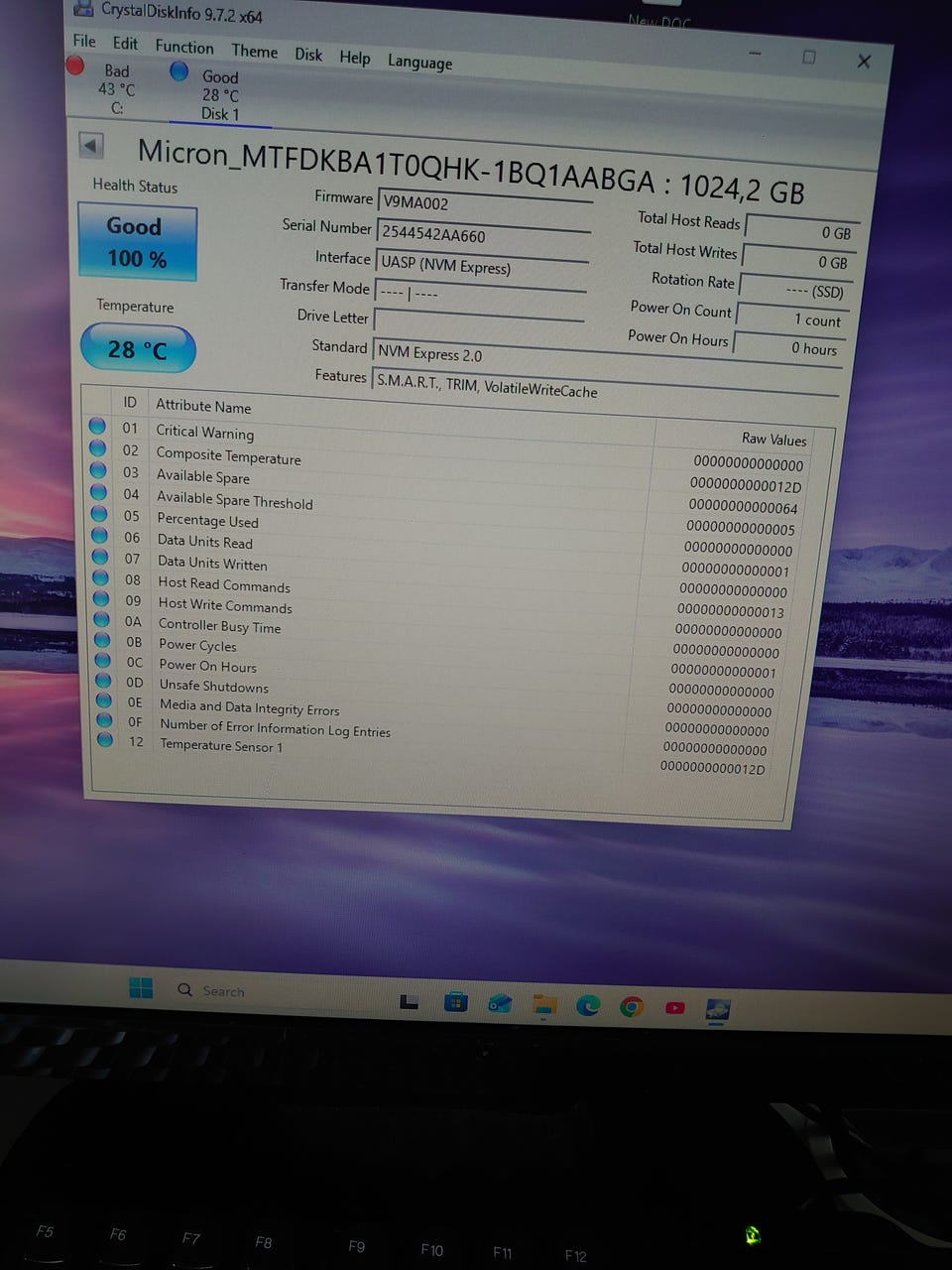Click the Interface field UASP (NVM Express)
This screenshot has height=1270, width=952.
pos(482,267)
